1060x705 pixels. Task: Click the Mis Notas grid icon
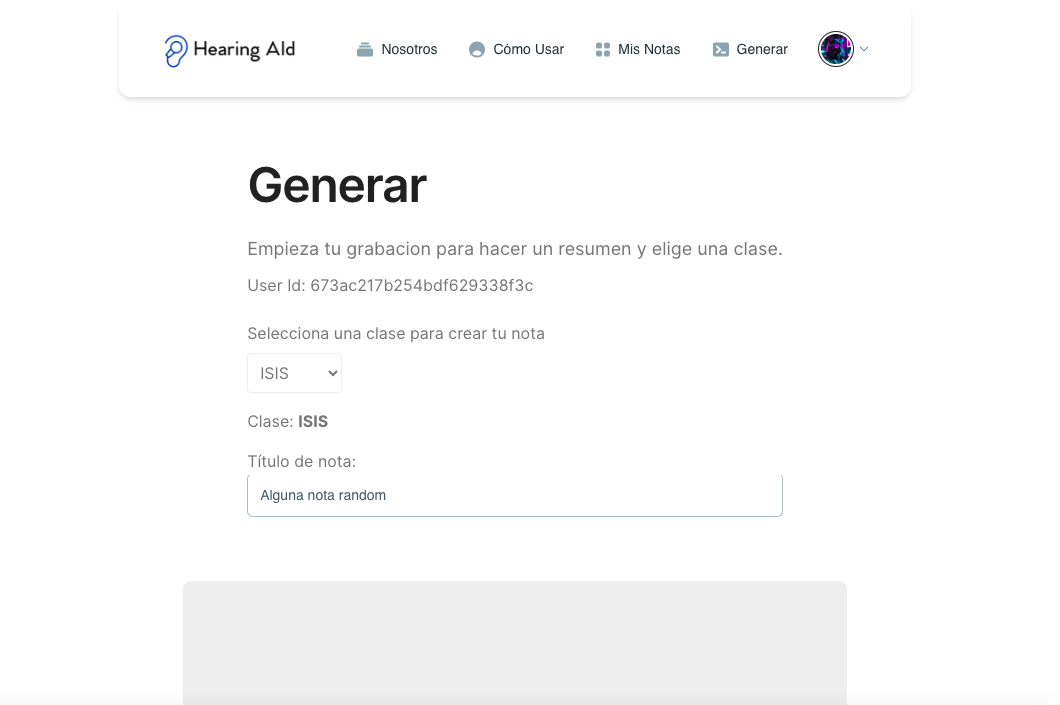[602, 49]
